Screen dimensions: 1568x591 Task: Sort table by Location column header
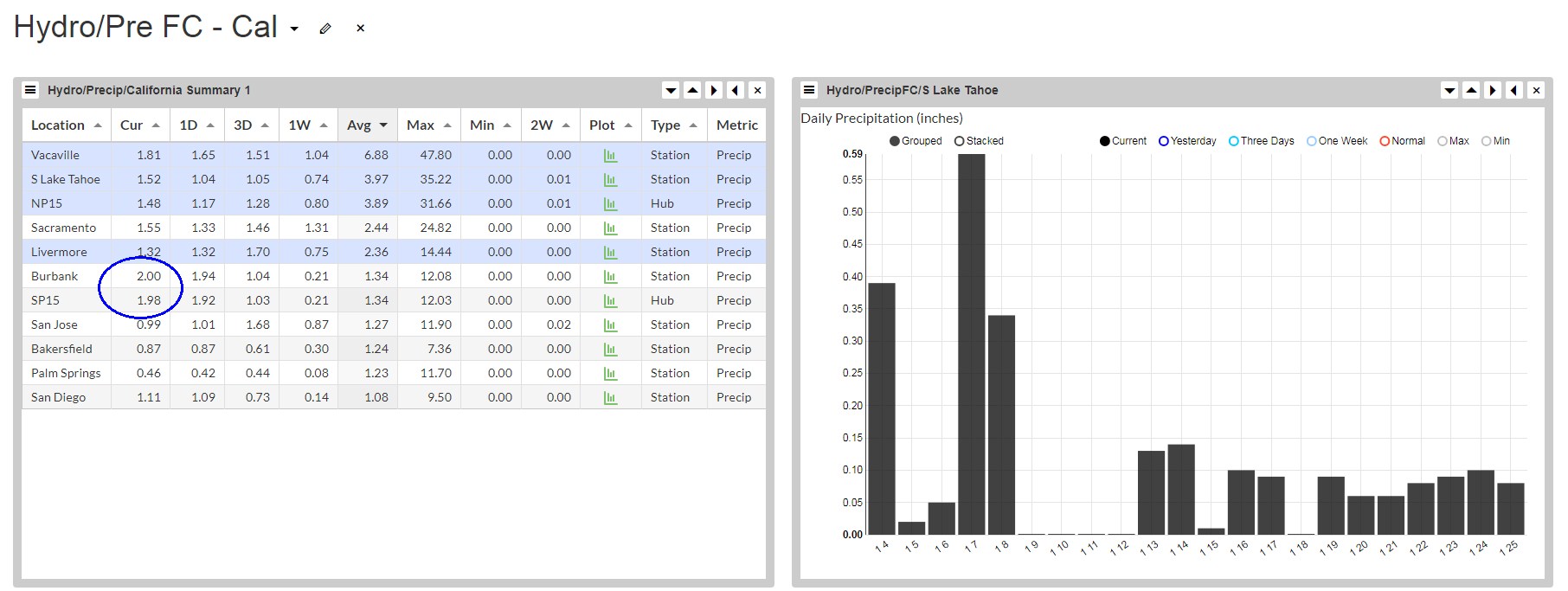66,125
